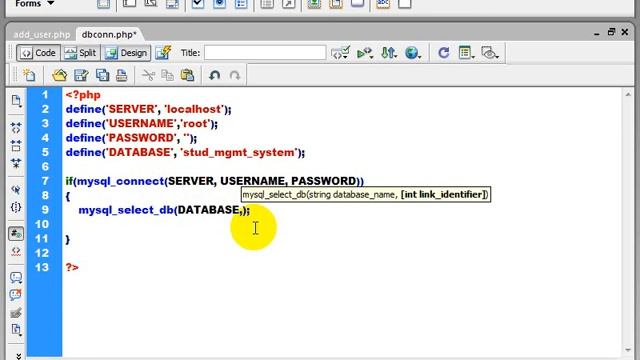Viewport: 640px width, 360px height.
Task: Click the '<?php' opening tag
Action: (83, 95)
